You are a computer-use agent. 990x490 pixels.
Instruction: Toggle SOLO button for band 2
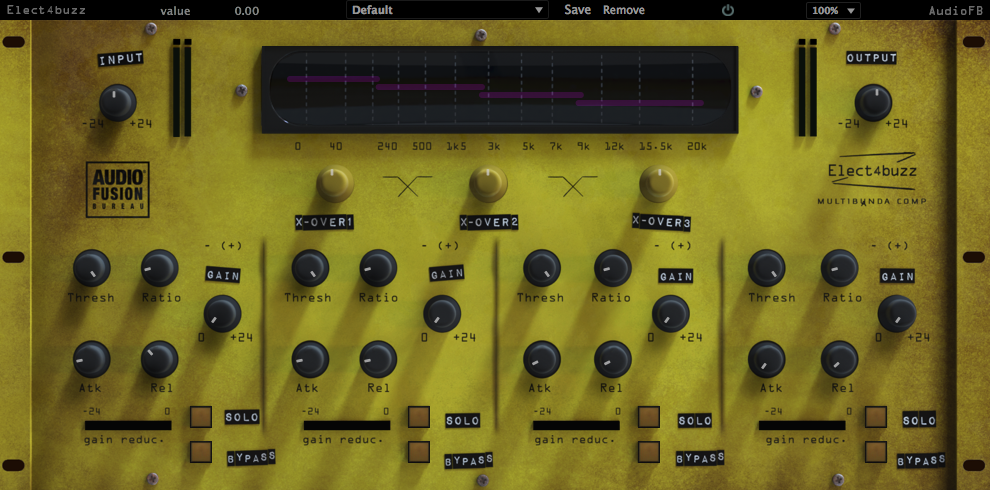tap(419, 417)
